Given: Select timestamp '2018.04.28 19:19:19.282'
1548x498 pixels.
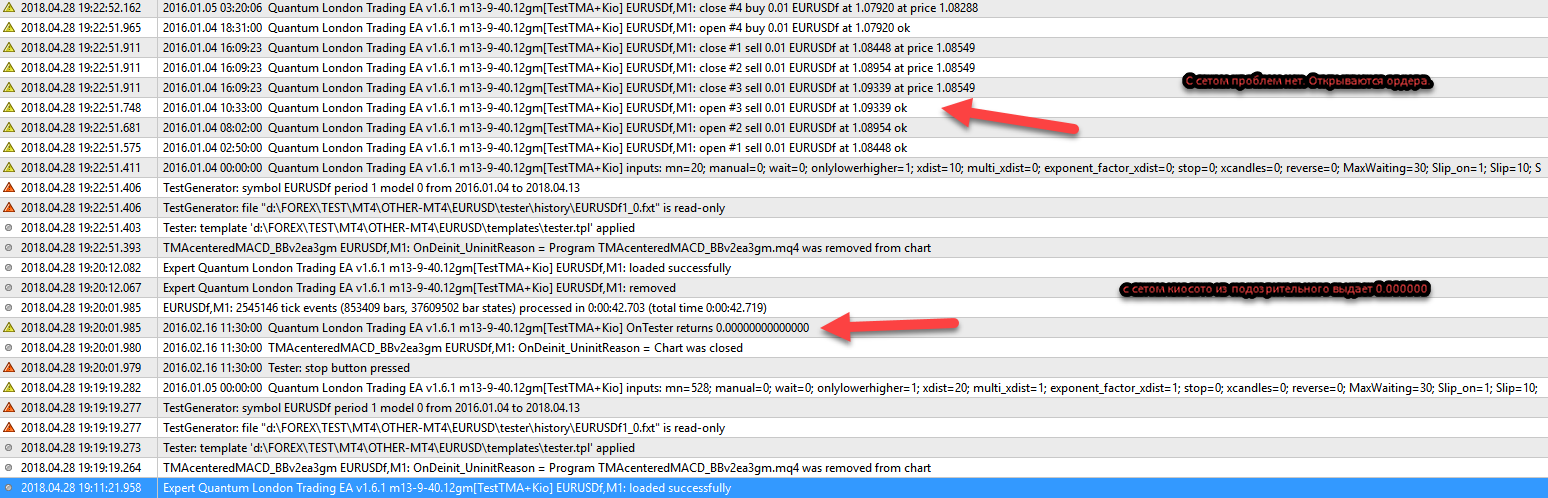Looking at the screenshot, I should (81, 387).
